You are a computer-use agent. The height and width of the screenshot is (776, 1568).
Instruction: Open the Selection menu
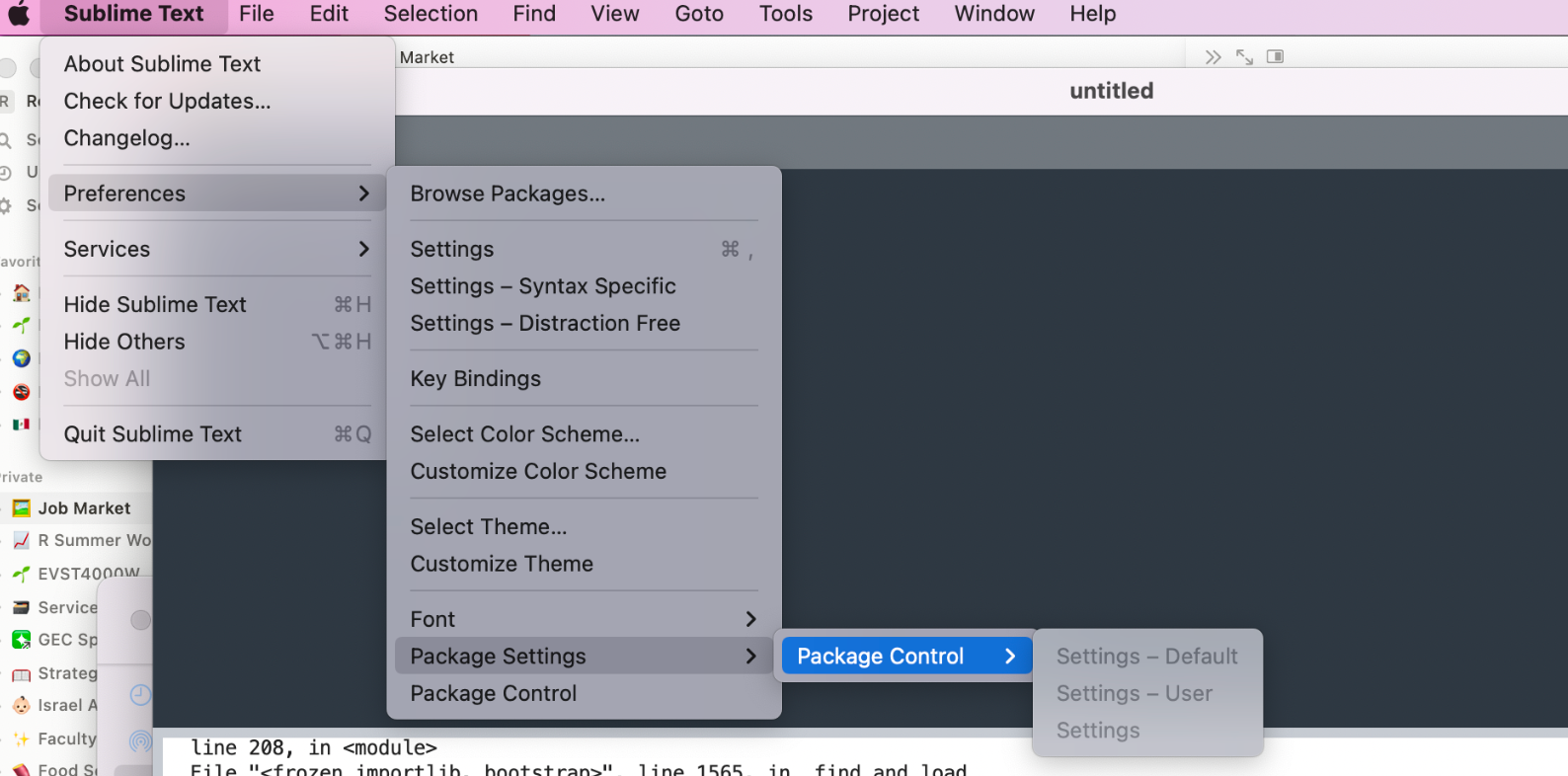coord(431,14)
